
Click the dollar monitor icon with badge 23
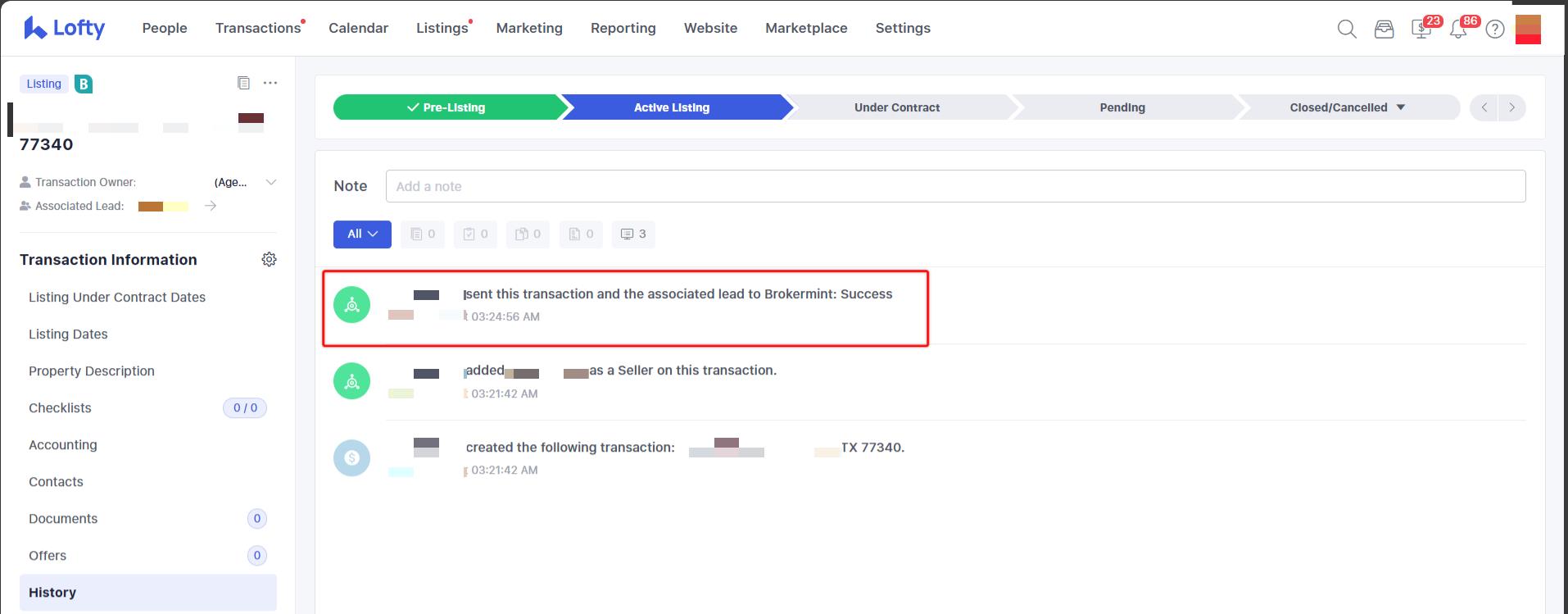coord(1421,30)
